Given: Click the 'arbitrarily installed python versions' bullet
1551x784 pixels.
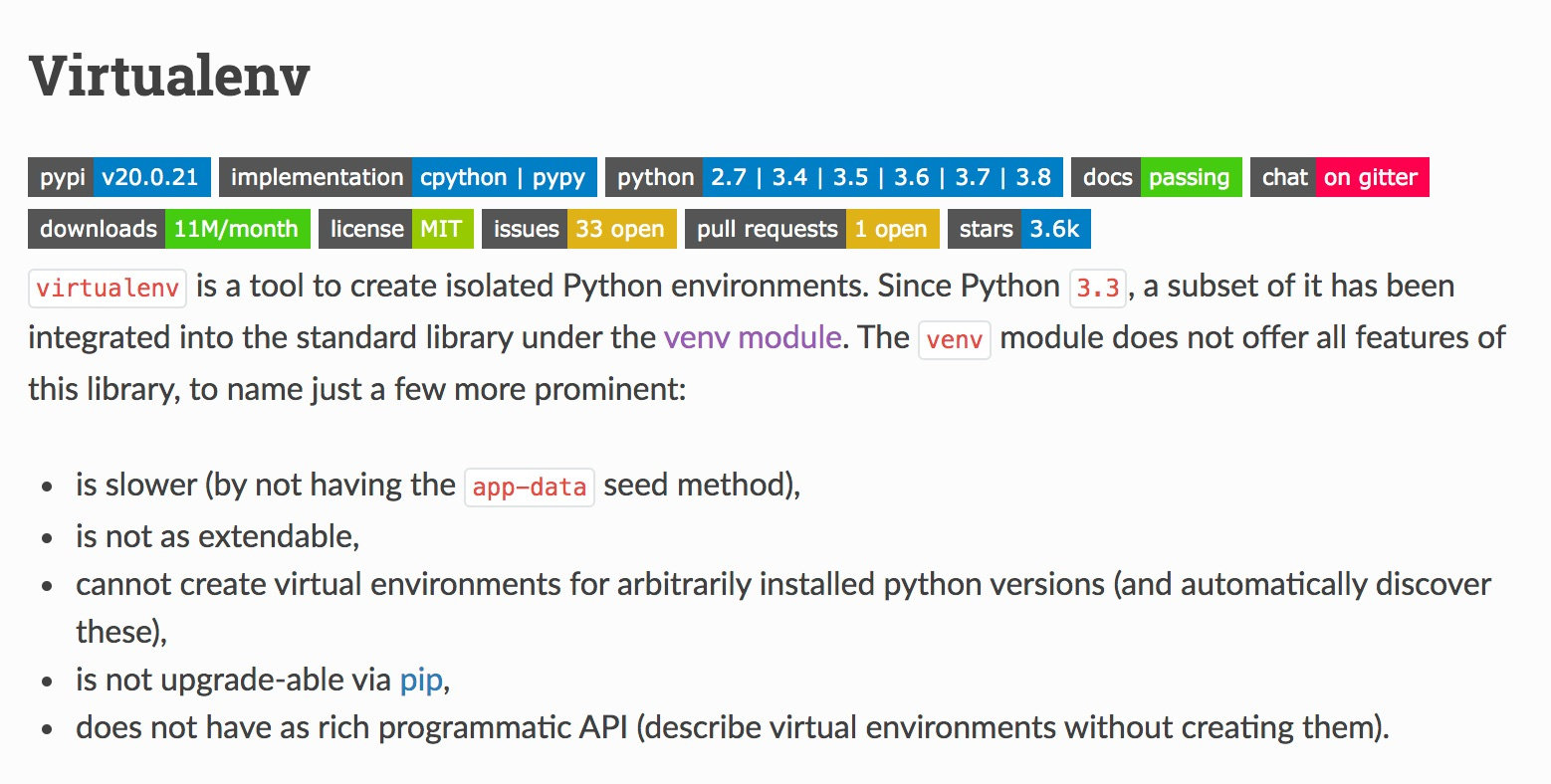Looking at the screenshot, I should (x=782, y=584).
